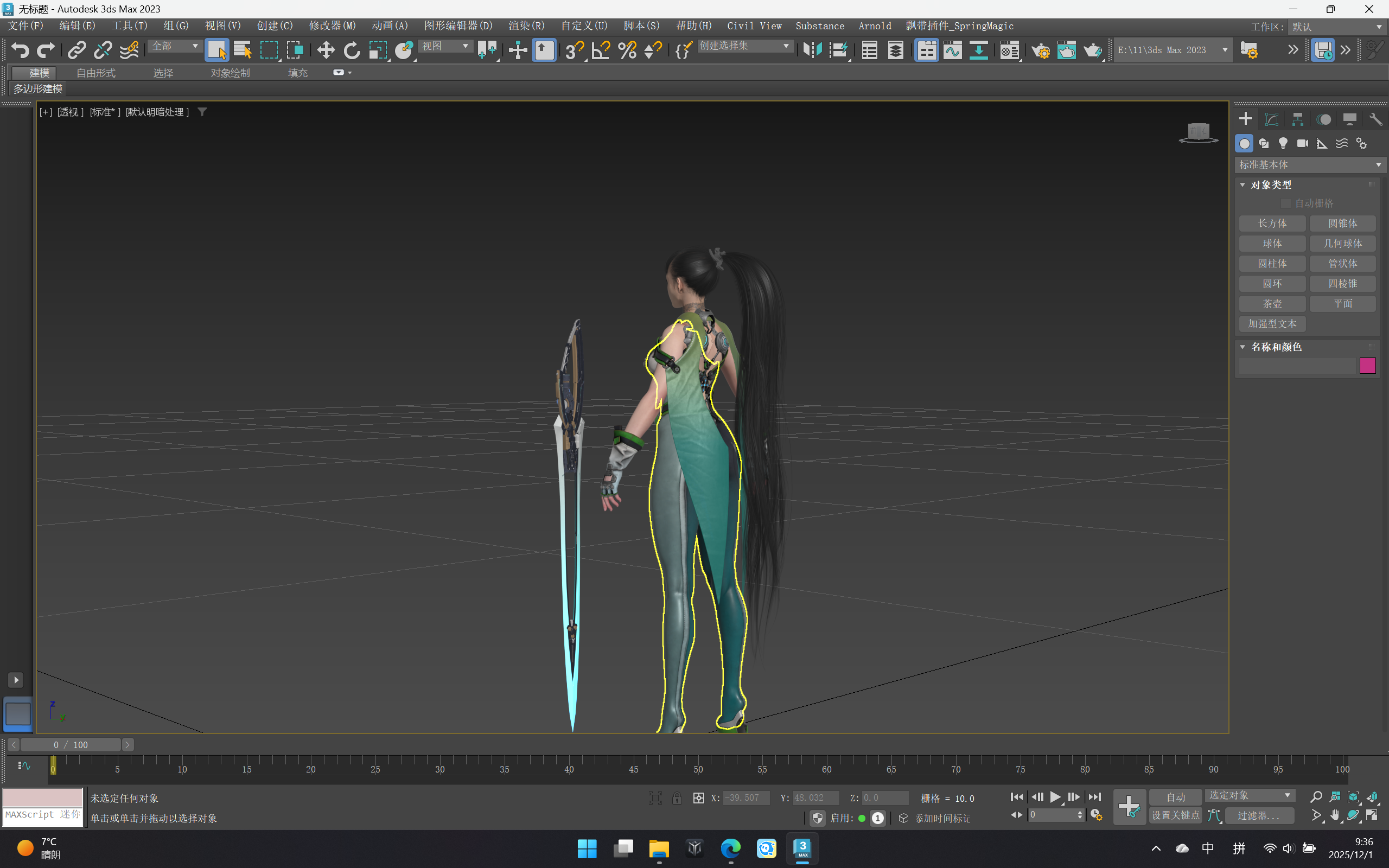Open the Curve Editor
This screenshot has width=1389, height=868.
pos(952,50)
